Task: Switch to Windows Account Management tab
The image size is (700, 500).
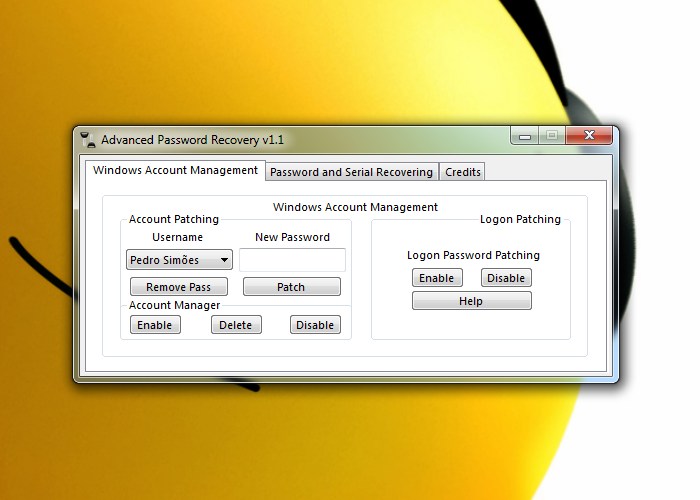Action: [175, 171]
